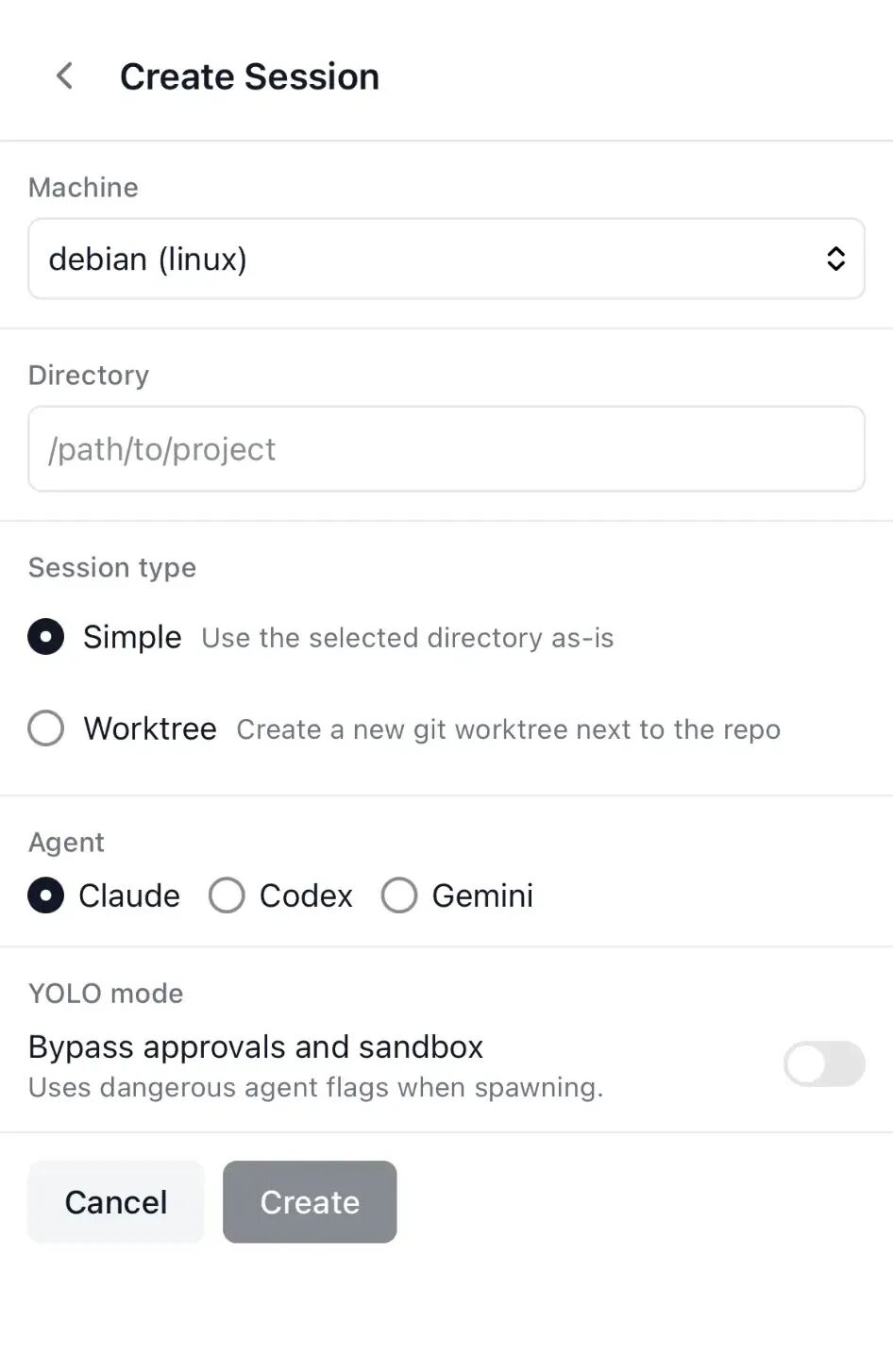The image size is (893, 1372).
Task: Click the "Simple" option label text
Action: click(132, 637)
